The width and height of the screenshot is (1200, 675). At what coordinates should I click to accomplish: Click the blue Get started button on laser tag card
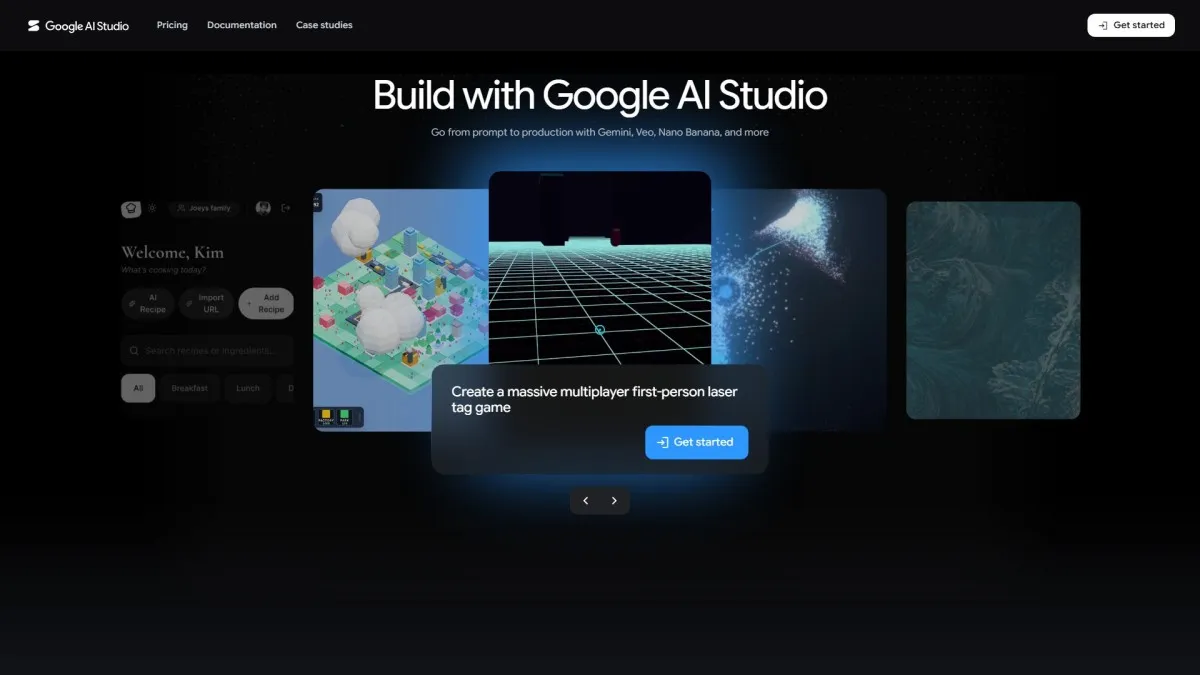point(696,442)
